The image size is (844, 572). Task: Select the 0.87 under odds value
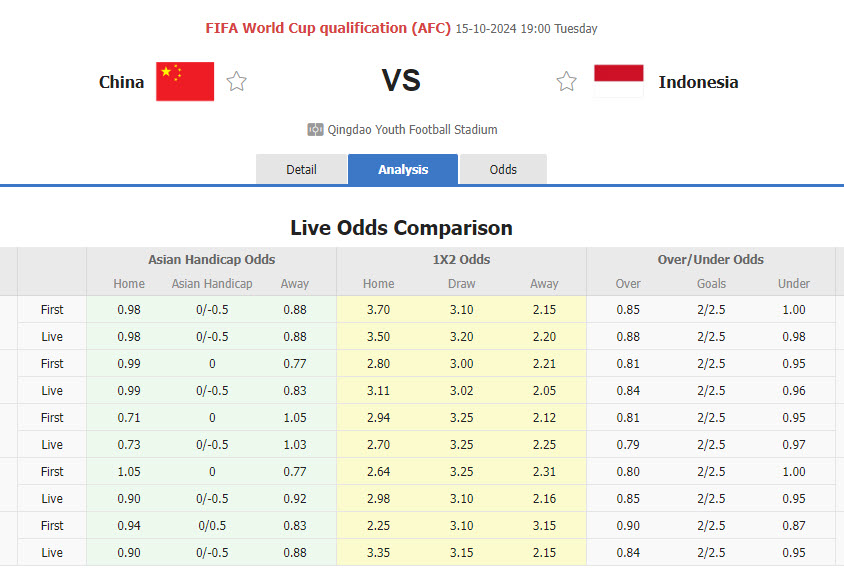[794, 526]
